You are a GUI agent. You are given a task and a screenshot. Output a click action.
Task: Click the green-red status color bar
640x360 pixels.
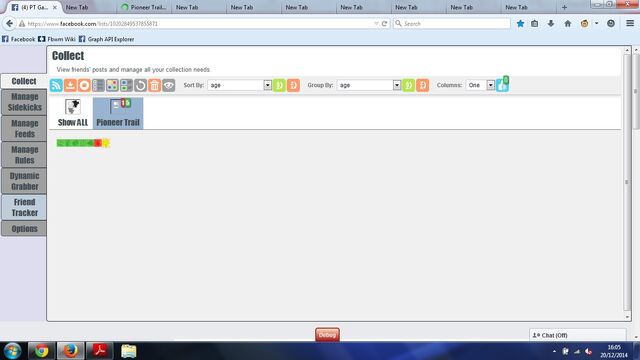83,143
